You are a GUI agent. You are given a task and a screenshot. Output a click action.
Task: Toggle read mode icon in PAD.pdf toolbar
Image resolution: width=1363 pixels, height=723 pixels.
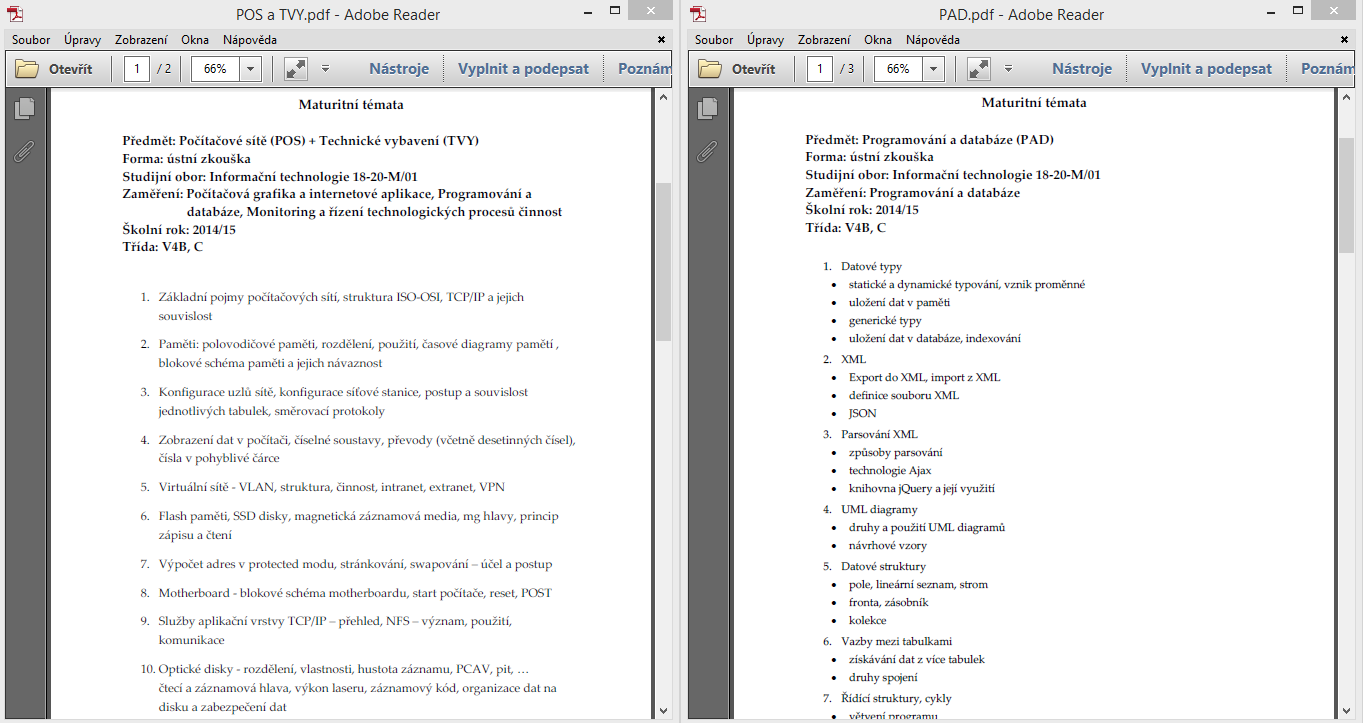979,69
